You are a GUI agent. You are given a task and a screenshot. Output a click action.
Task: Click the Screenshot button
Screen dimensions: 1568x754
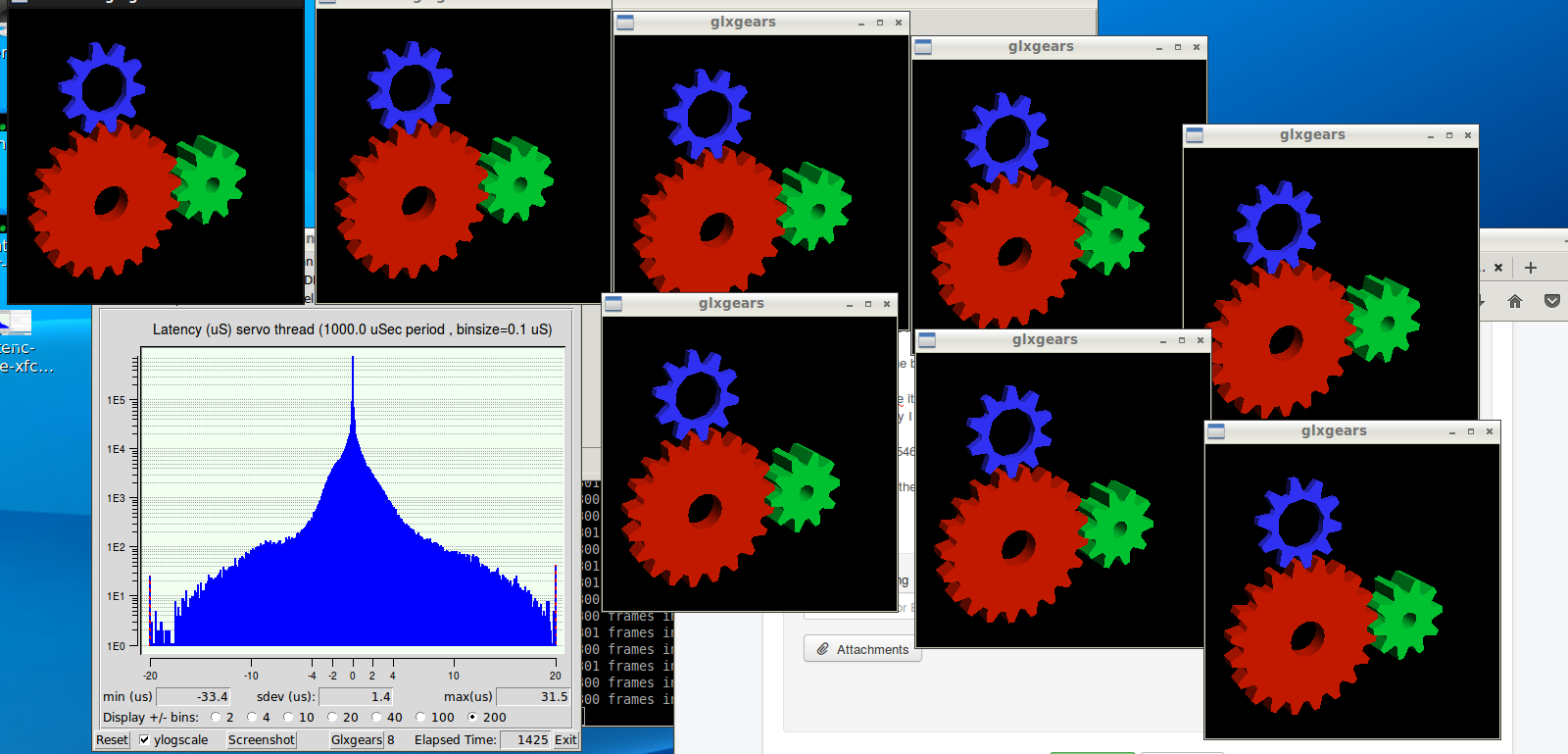point(262,739)
